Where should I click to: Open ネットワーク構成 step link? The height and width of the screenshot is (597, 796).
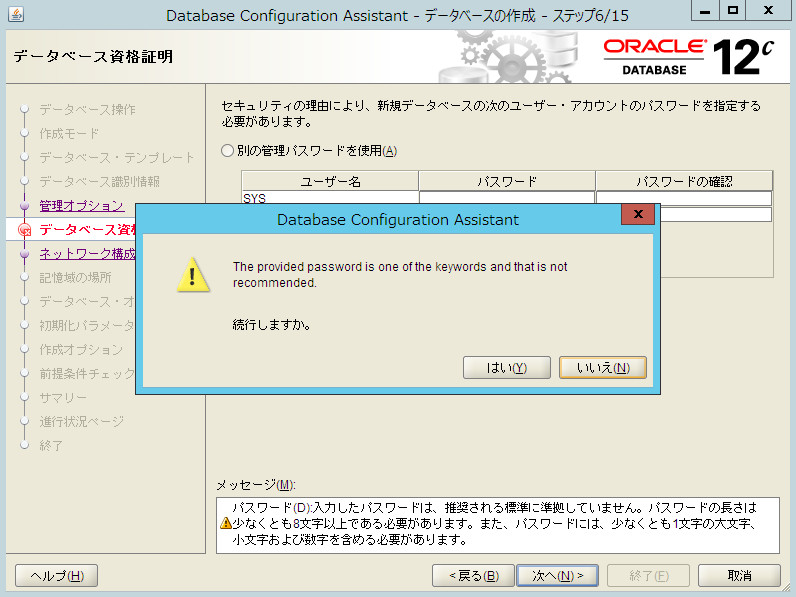(x=87, y=253)
